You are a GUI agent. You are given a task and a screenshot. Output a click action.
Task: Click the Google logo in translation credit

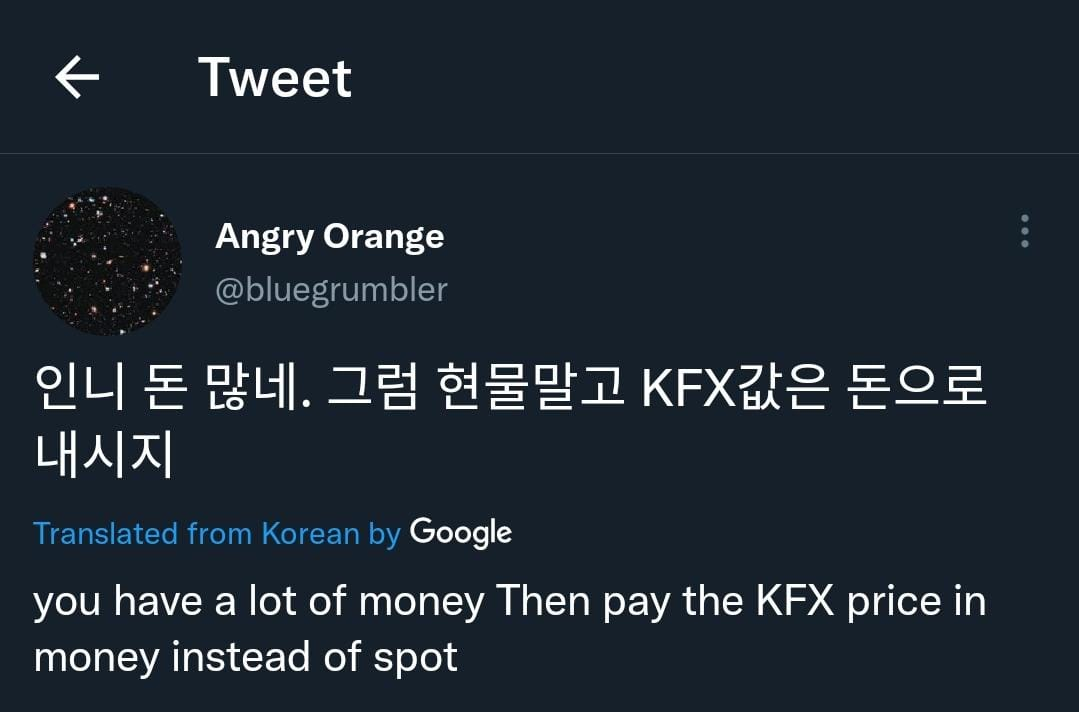click(461, 532)
